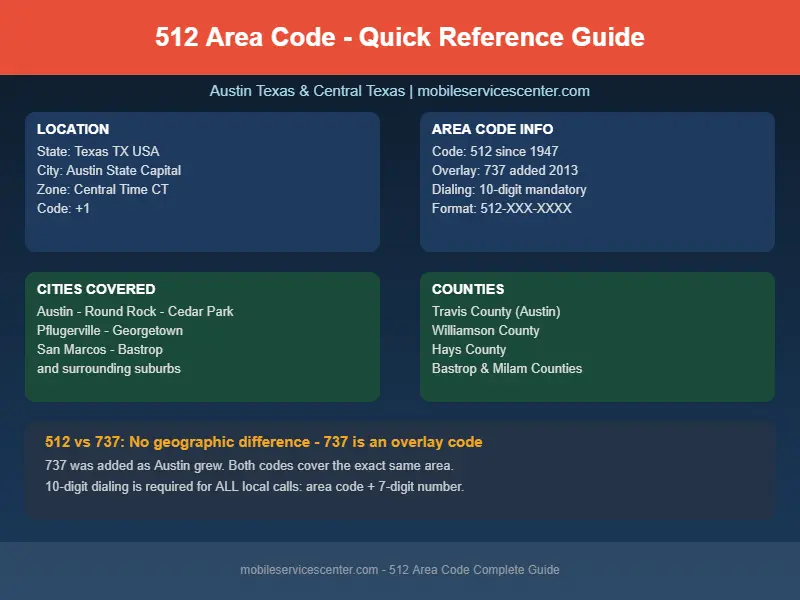Expand the COUNTIES information card
Screen dimensions: 800x600
pyautogui.click(x=597, y=336)
